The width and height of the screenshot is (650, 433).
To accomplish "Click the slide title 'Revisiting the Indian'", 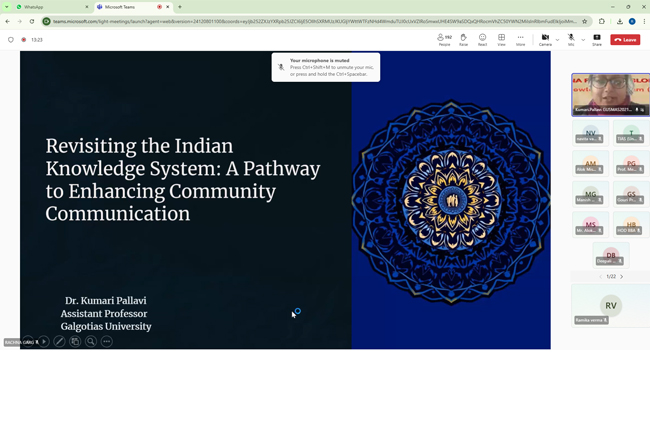I will pos(139,146).
